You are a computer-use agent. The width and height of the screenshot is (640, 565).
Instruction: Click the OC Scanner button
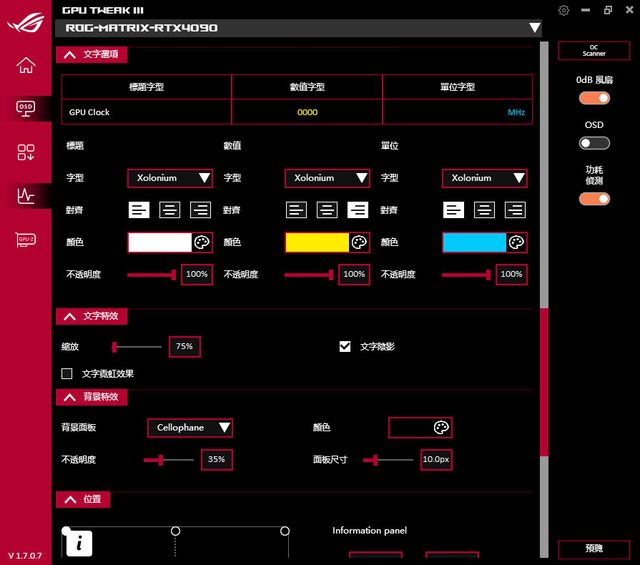pos(593,50)
